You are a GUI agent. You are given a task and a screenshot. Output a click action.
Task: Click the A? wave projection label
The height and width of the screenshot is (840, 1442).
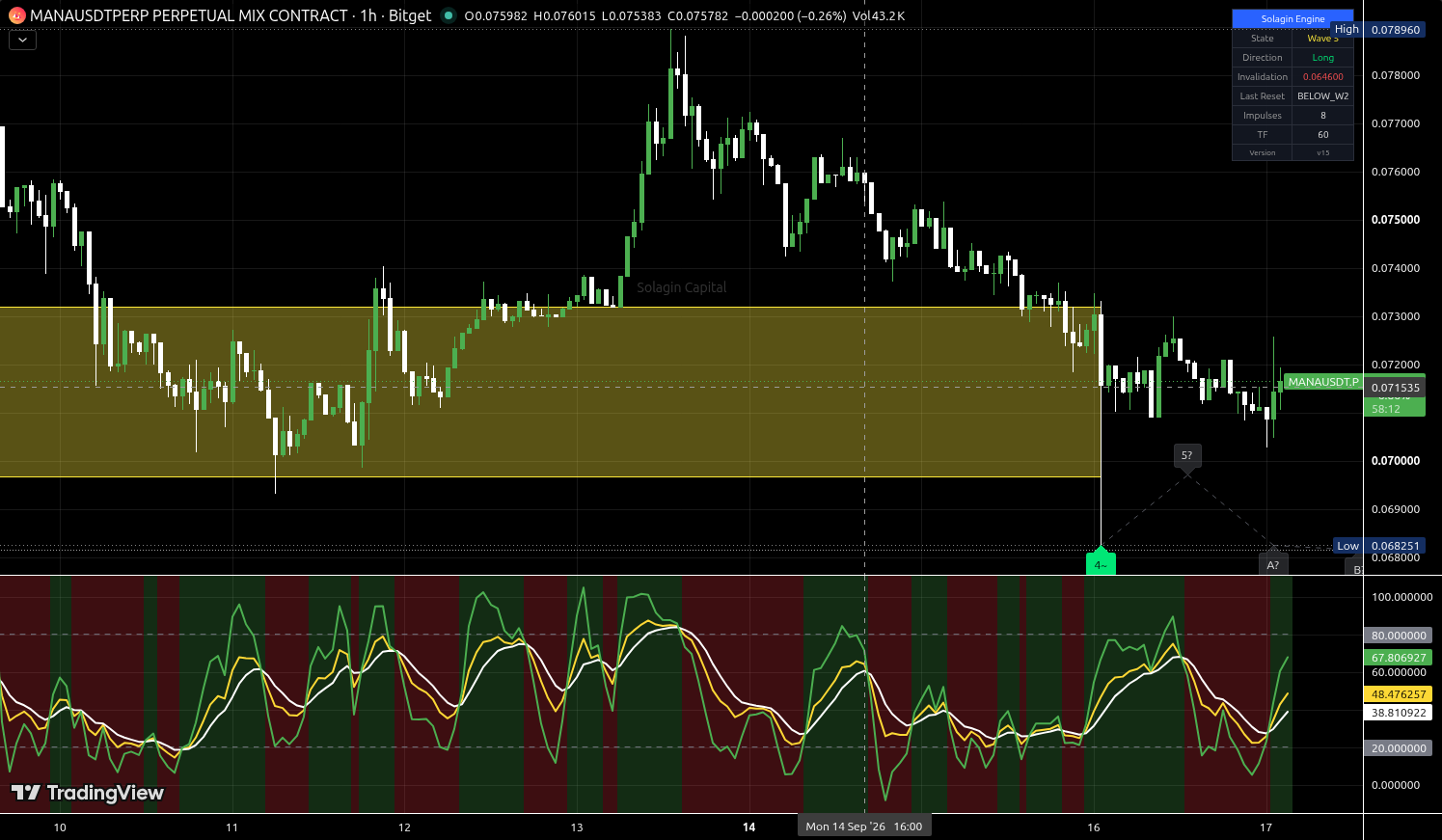[x=1272, y=565]
